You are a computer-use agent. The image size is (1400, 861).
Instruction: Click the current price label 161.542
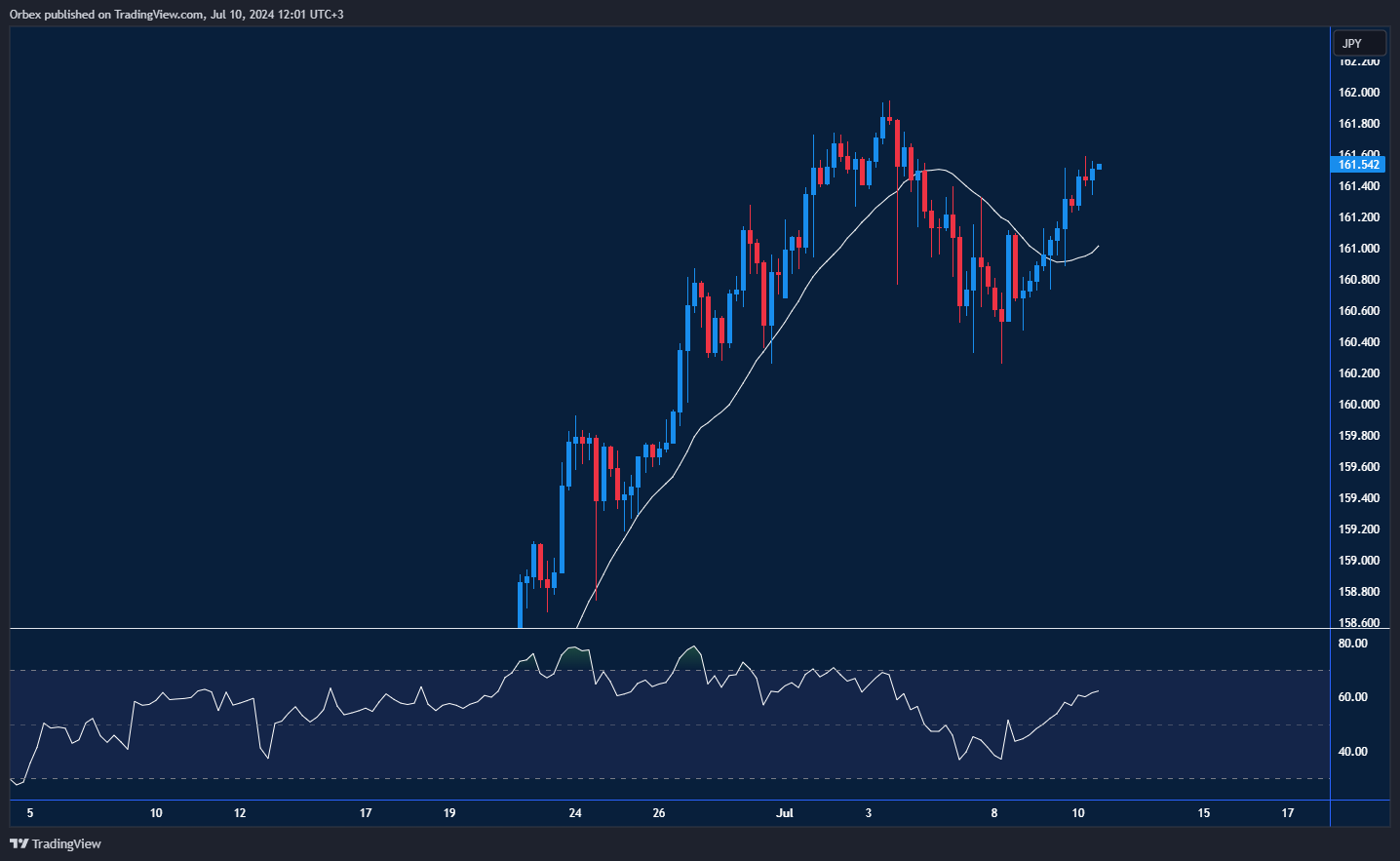pos(1358,165)
